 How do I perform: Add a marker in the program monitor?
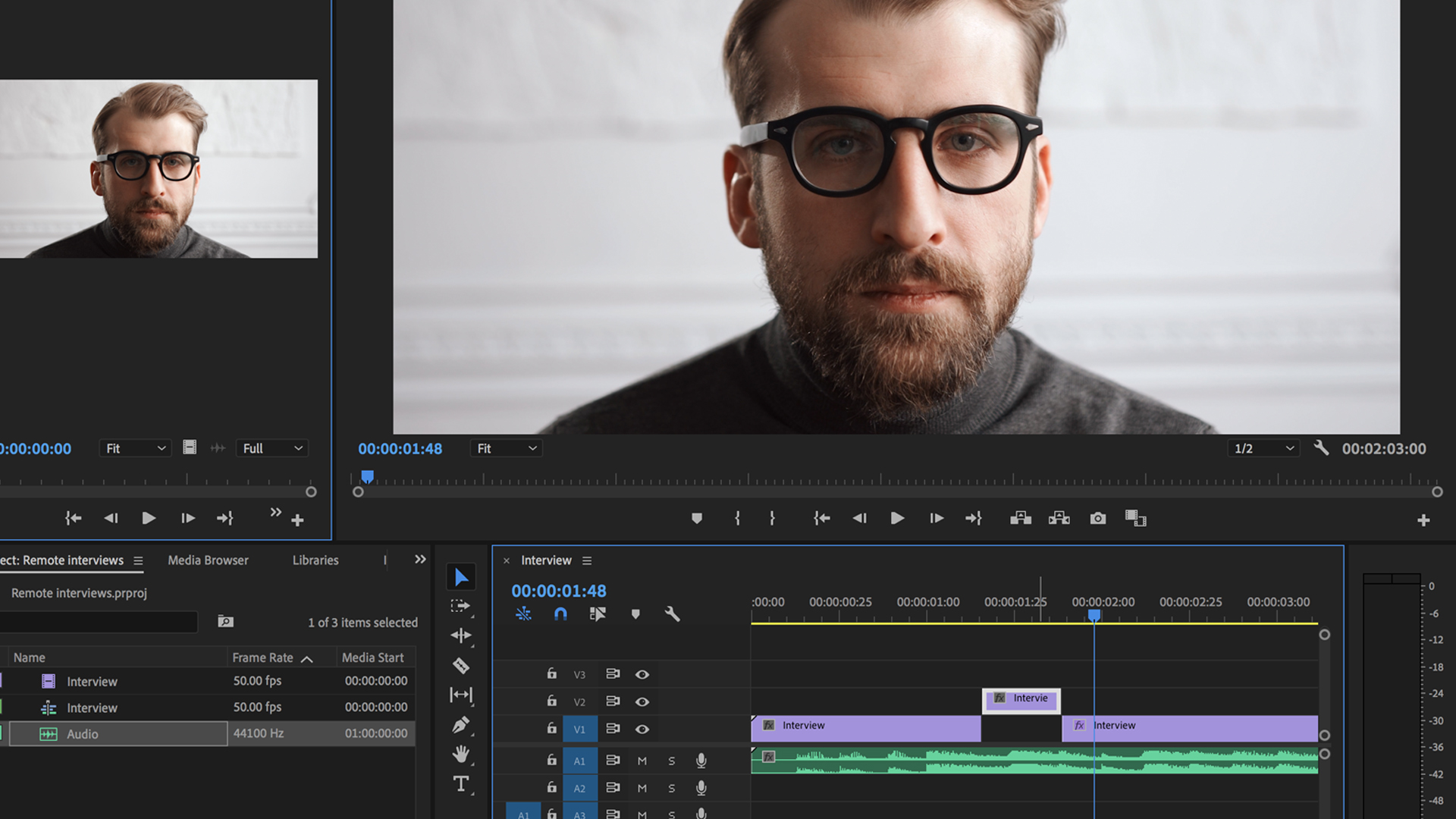pos(697,519)
